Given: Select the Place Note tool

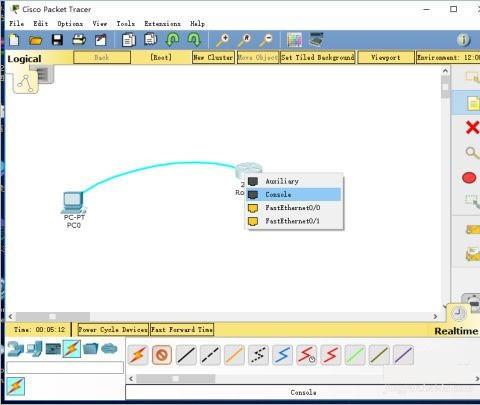Looking at the screenshot, I should (473, 103).
